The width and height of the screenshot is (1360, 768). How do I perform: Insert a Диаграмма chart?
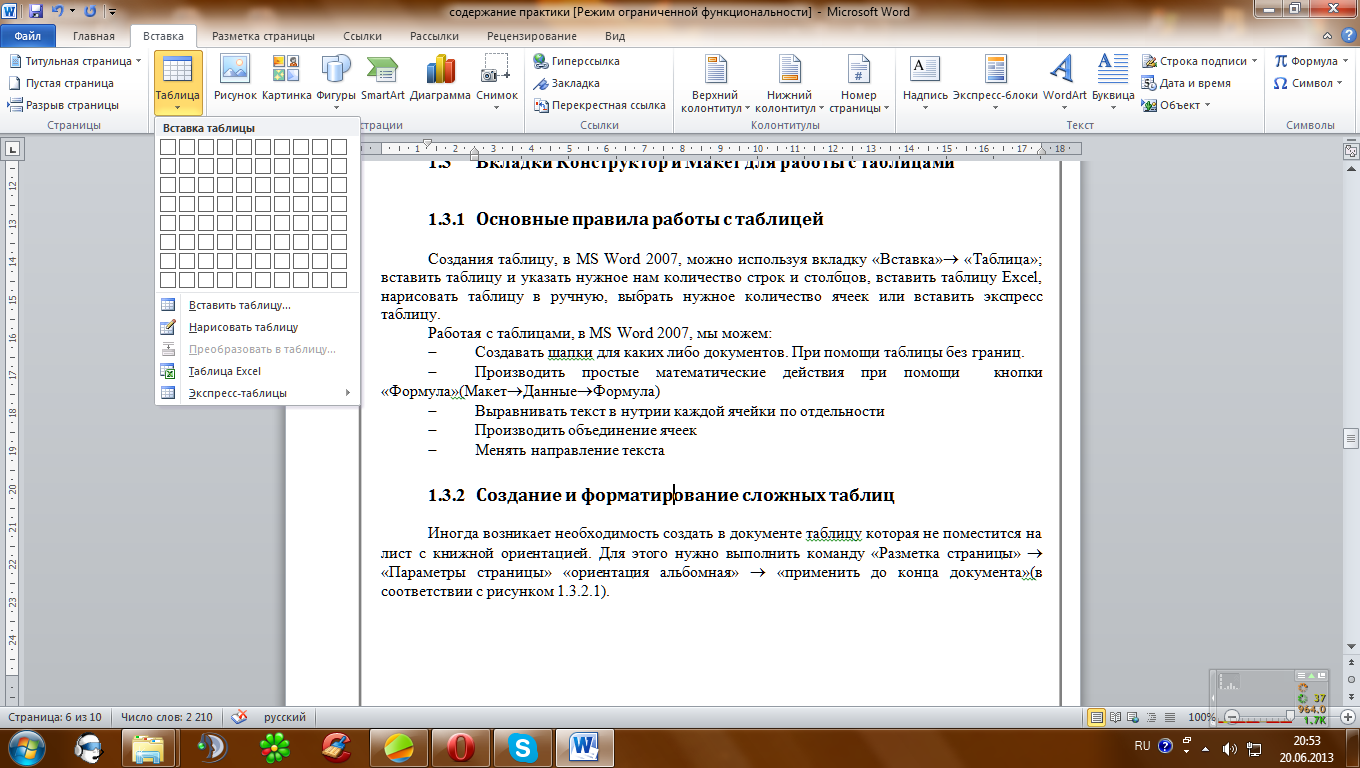click(440, 80)
